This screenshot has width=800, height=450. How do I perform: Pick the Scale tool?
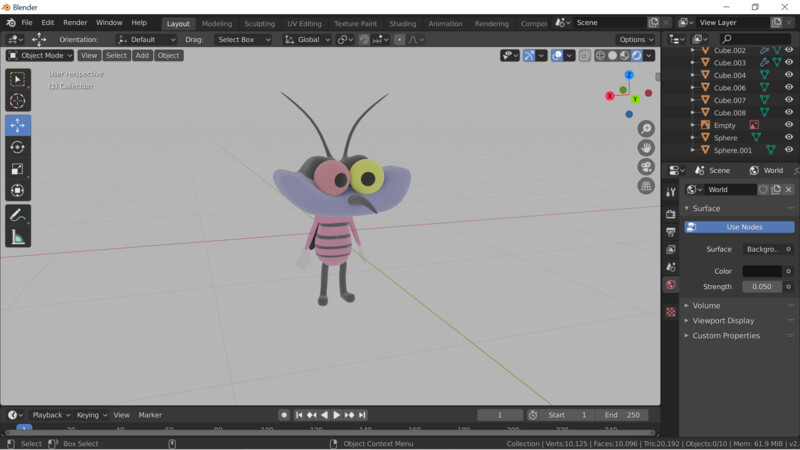[x=18, y=169]
